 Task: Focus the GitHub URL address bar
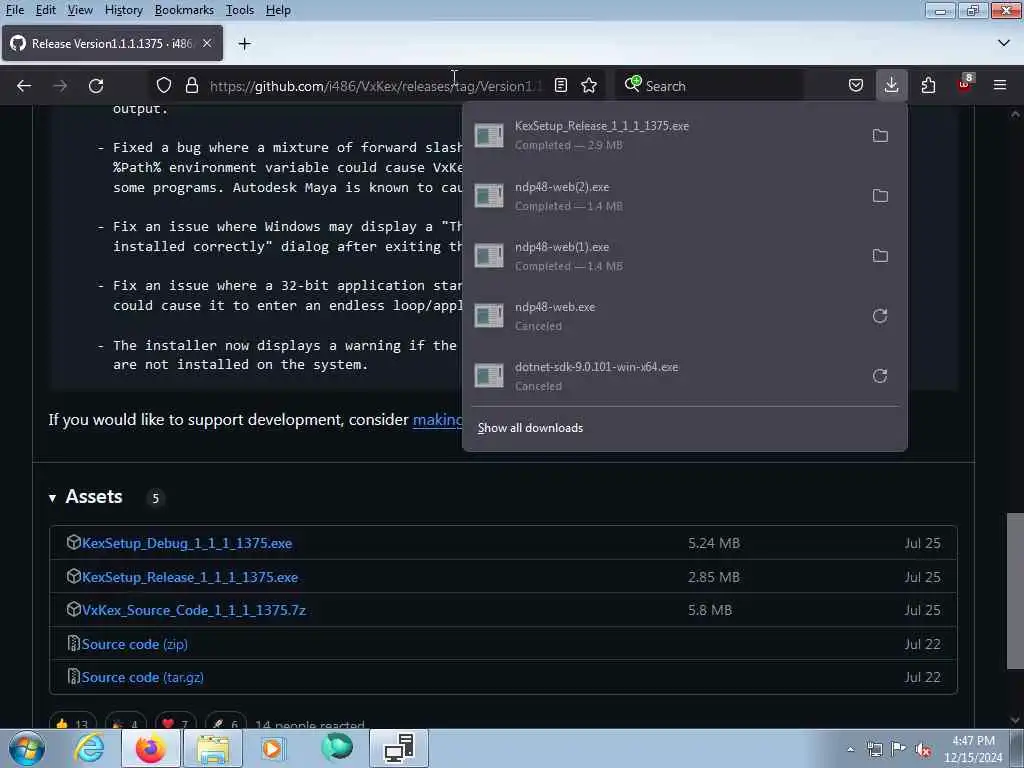point(376,86)
